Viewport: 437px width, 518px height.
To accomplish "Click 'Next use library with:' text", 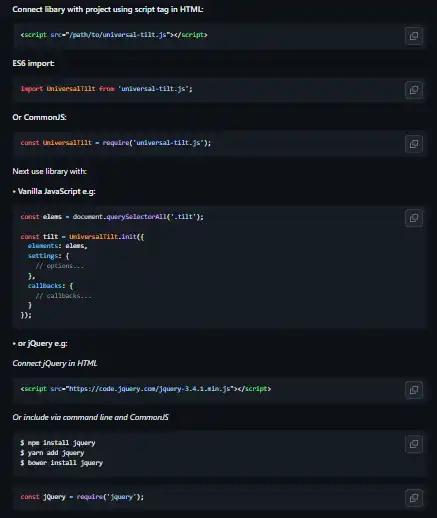I will 49,171.
